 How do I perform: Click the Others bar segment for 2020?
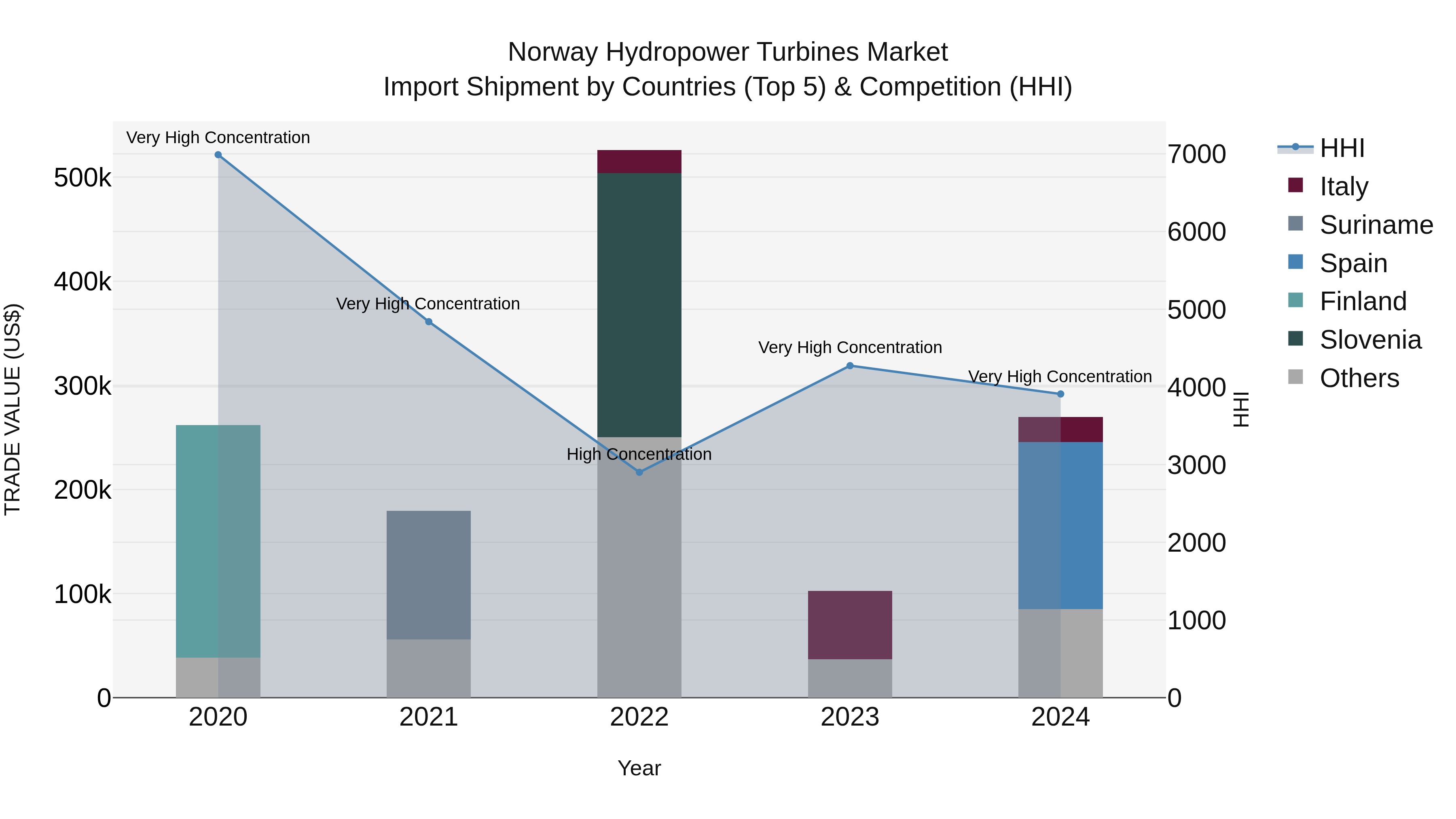[218, 677]
